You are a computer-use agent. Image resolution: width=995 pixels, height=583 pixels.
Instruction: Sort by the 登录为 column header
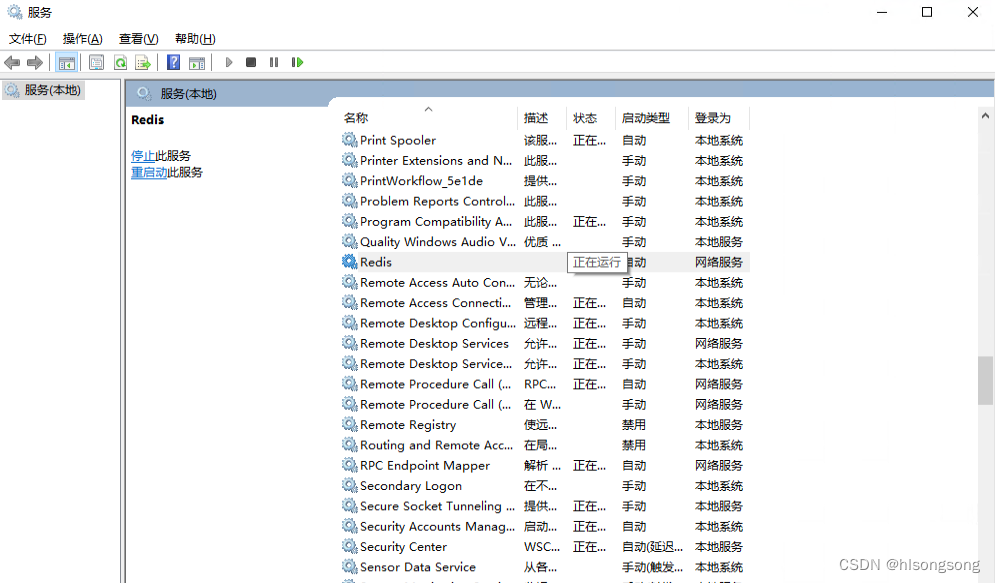712,117
